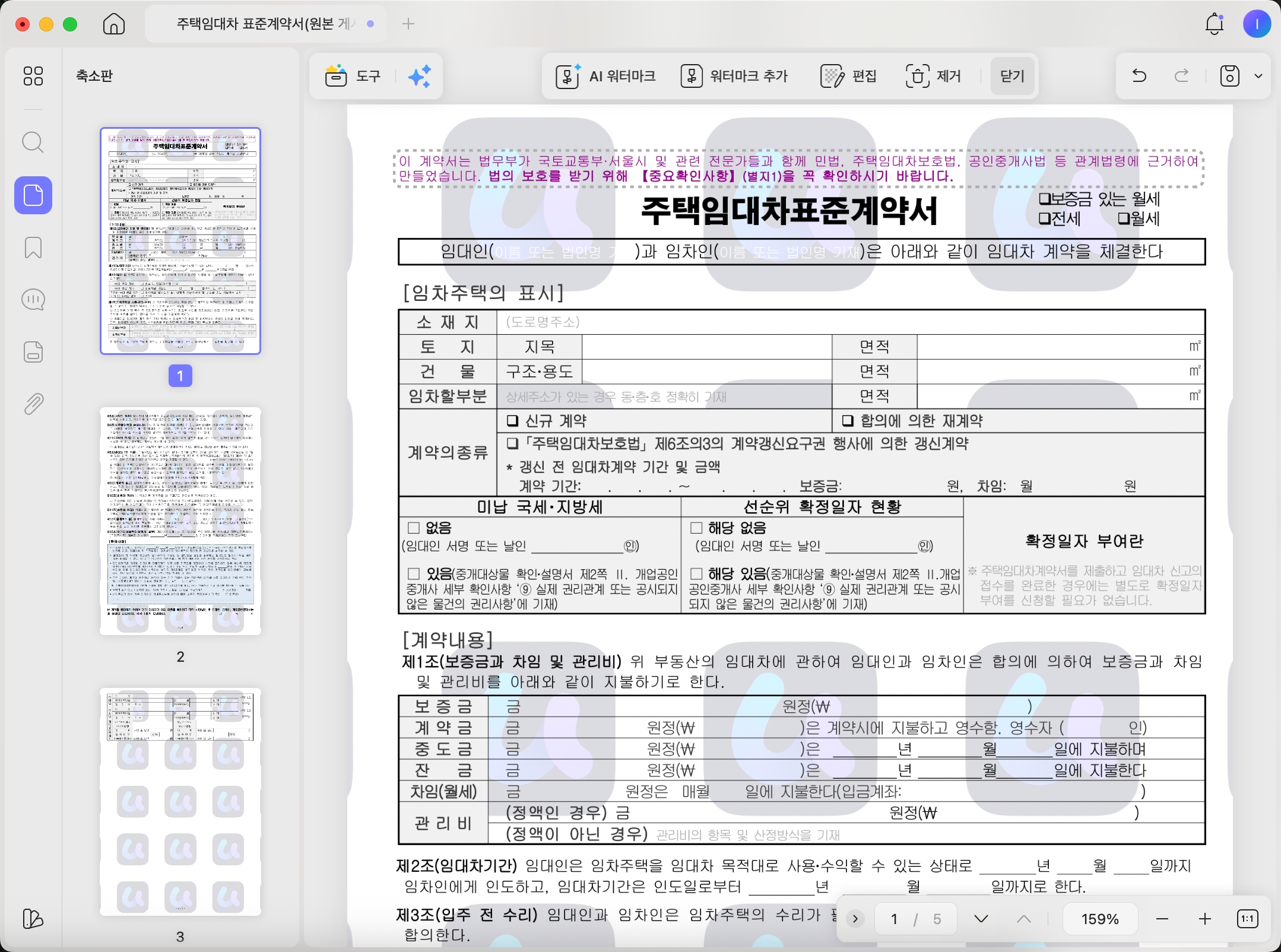Expand the save options dropdown arrow
Screen dimensions: 1281x952
pos(1258,76)
